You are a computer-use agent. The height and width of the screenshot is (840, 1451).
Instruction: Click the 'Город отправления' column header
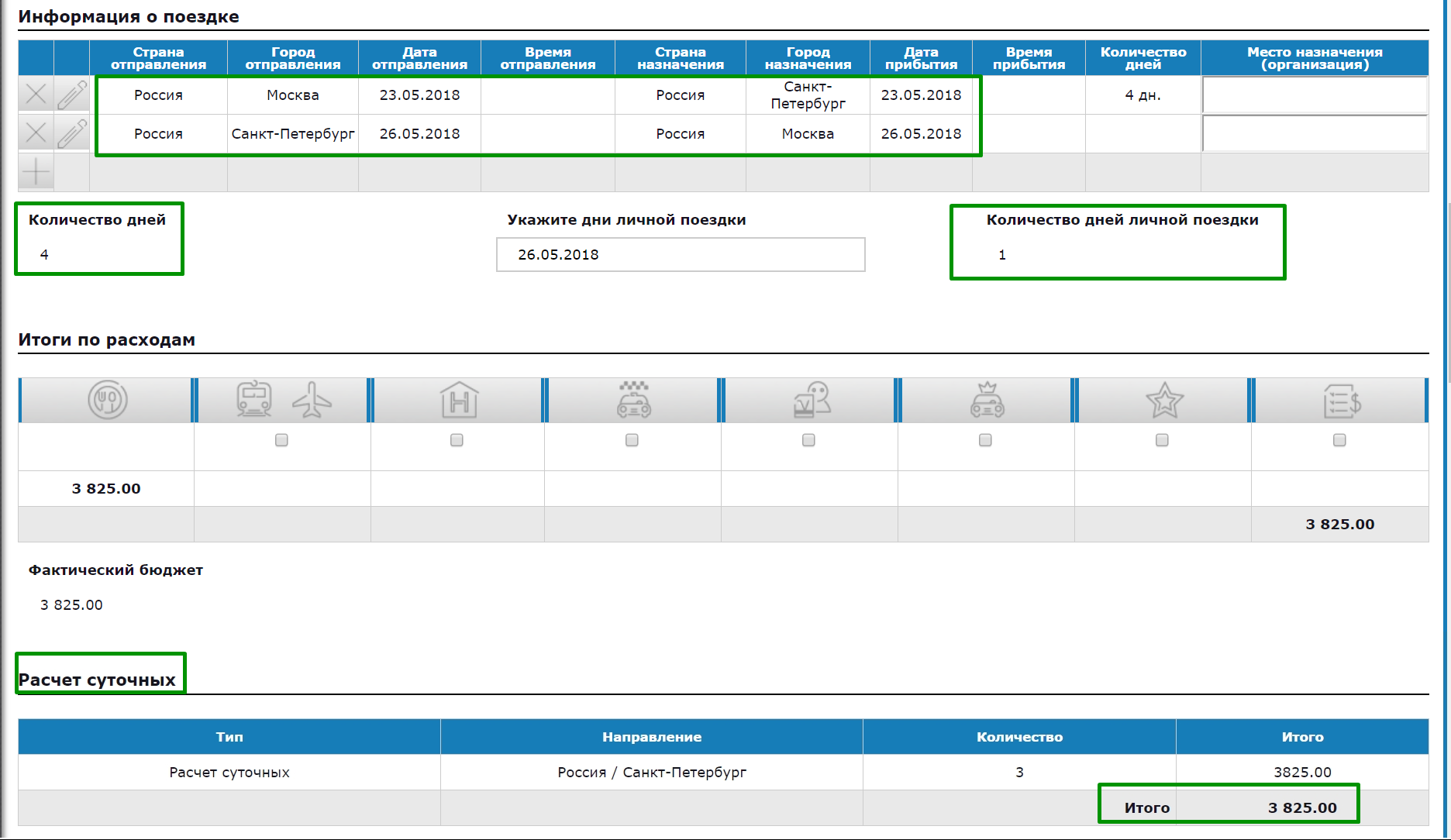(293, 58)
